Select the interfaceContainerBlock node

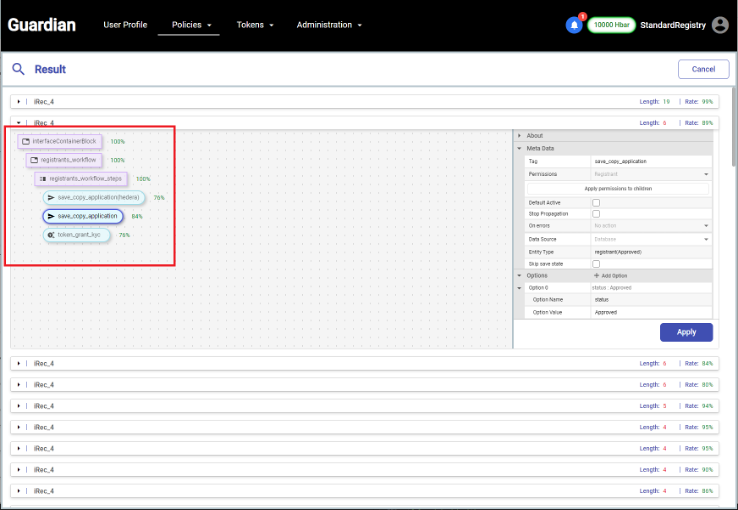click(x=62, y=141)
